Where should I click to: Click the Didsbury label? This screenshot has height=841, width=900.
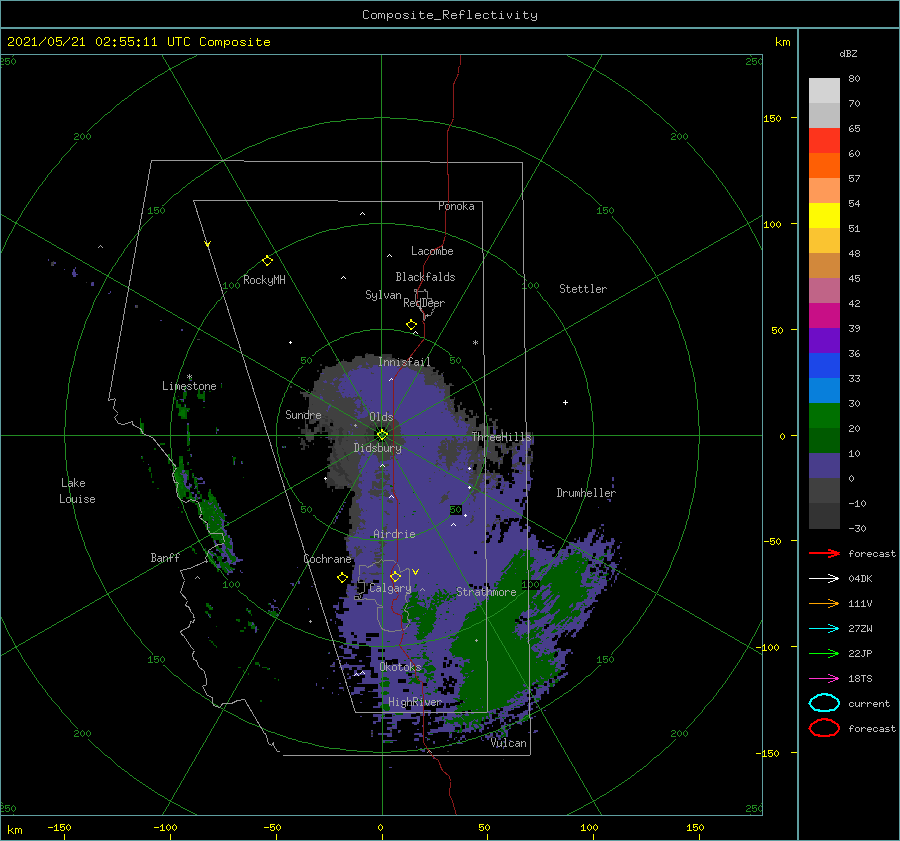[377, 448]
